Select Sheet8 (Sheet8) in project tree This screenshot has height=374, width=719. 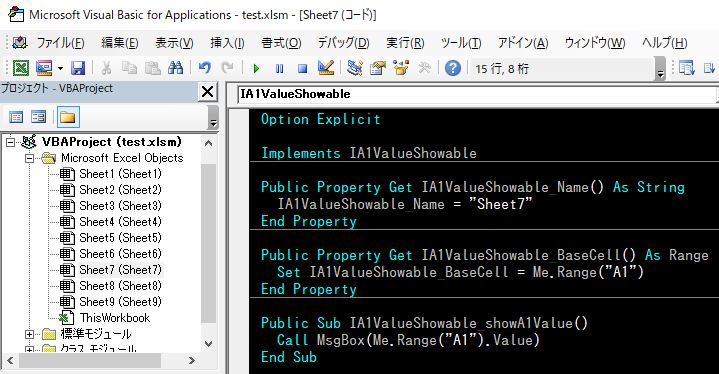(x=120, y=286)
